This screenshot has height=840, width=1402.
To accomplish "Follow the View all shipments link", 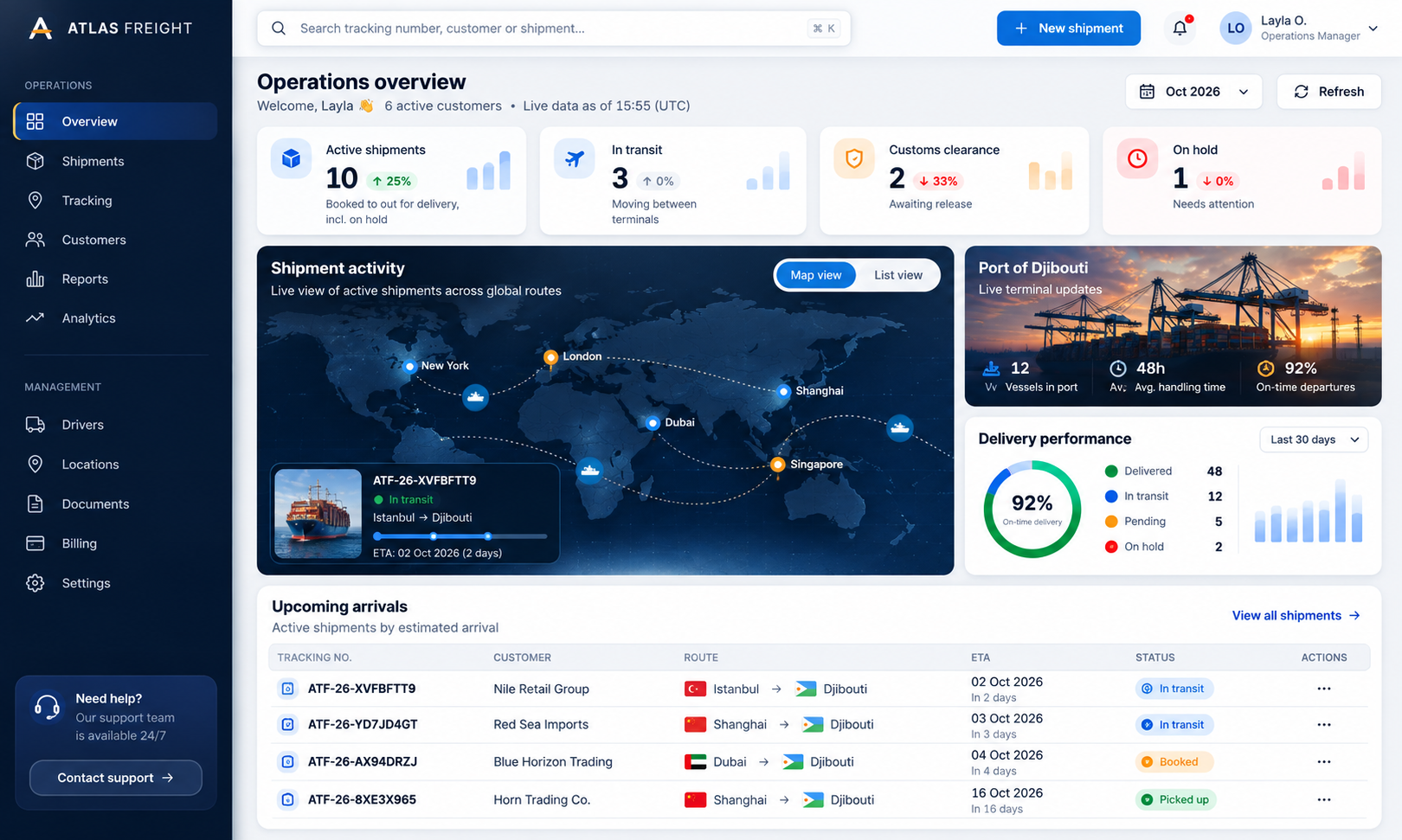I will point(1296,616).
